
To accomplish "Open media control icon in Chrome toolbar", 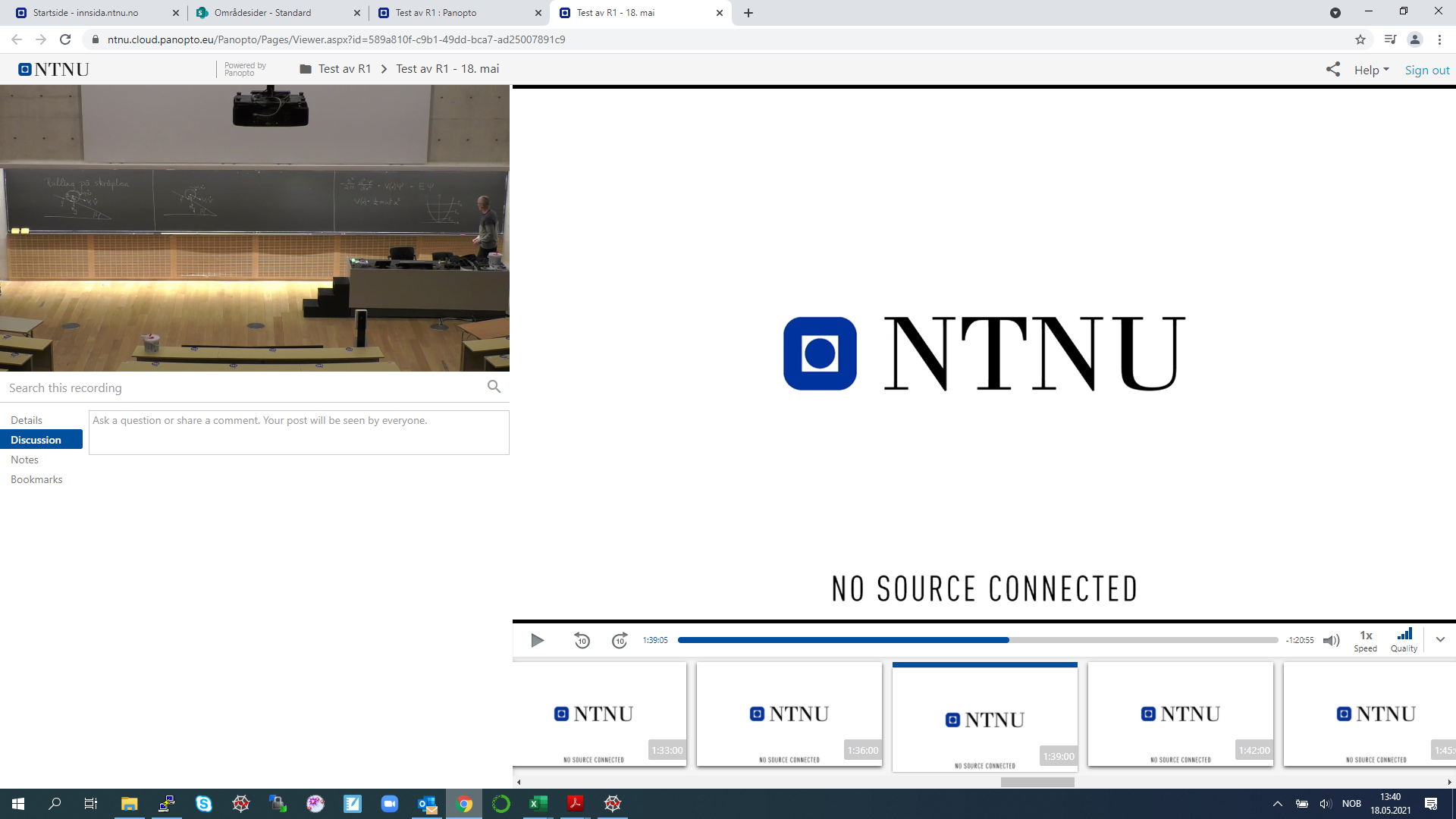I will tap(1390, 39).
